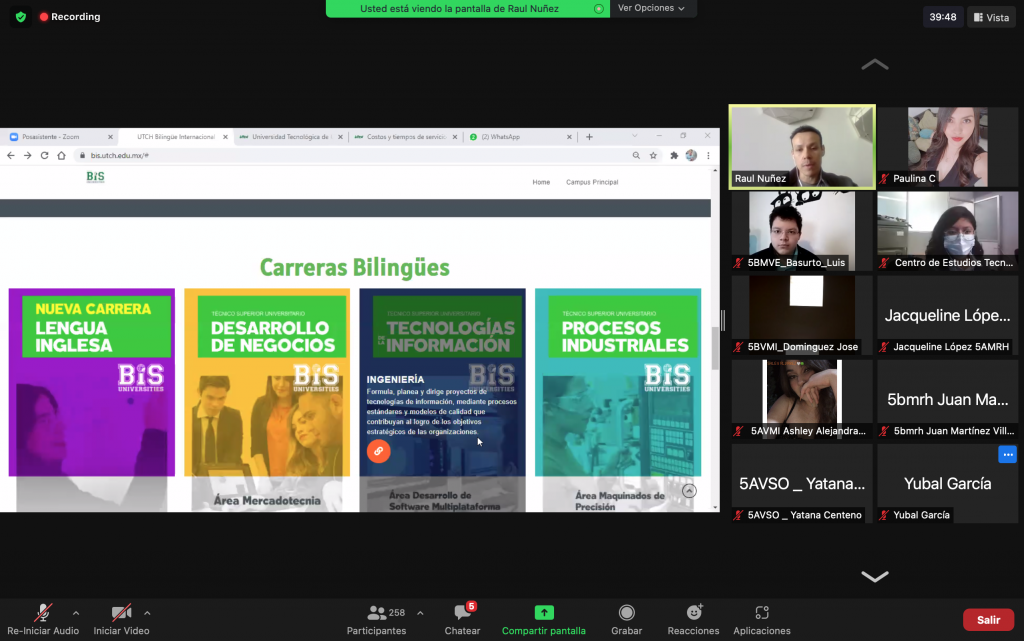The width and height of the screenshot is (1024, 641).
Task: Expand video options caret beside camera
Action: tap(147, 613)
